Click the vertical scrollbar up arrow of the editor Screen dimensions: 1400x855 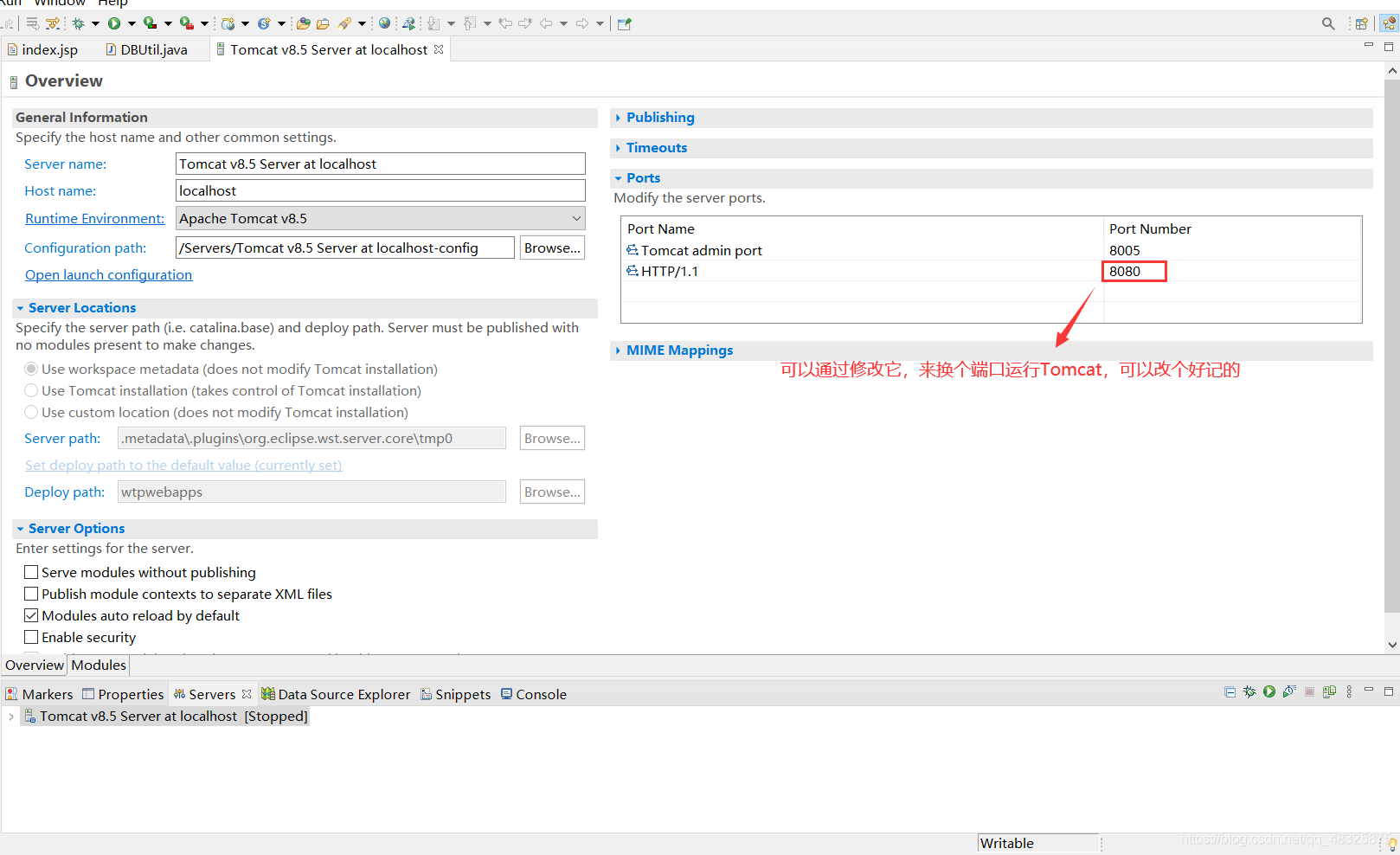[x=1392, y=71]
